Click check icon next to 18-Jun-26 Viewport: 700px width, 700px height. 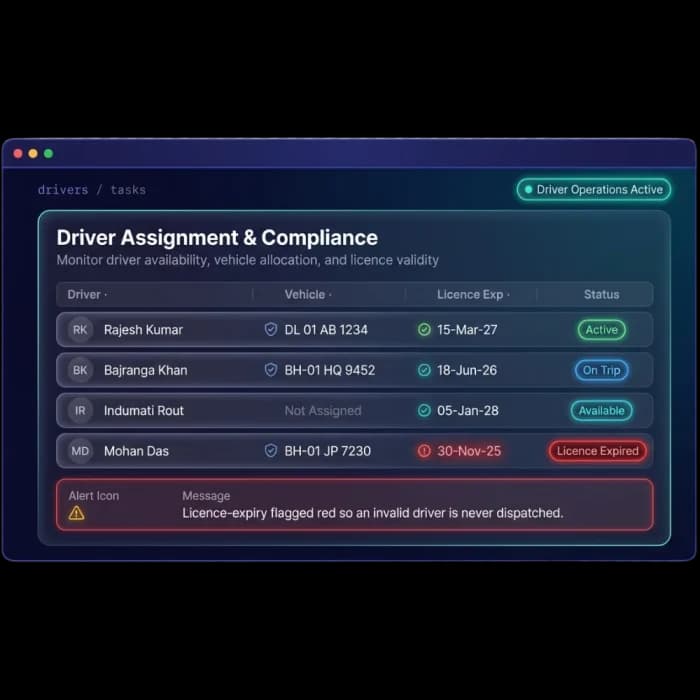[424, 370]
